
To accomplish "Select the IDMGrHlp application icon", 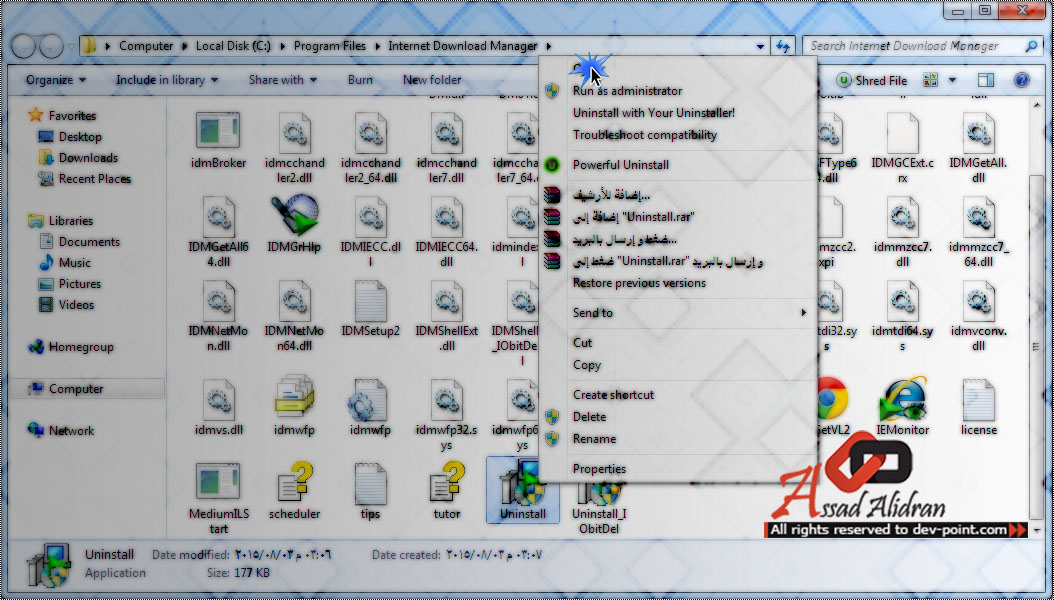I will tap(294, 215).
